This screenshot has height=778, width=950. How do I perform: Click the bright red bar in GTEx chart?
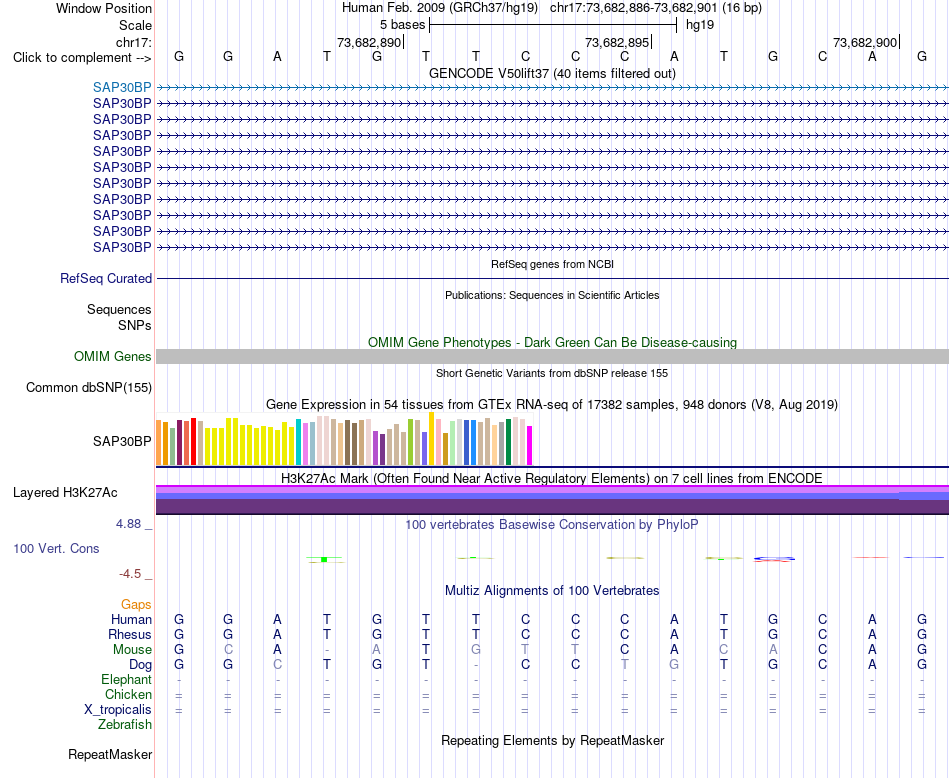[x=193, y=441]
